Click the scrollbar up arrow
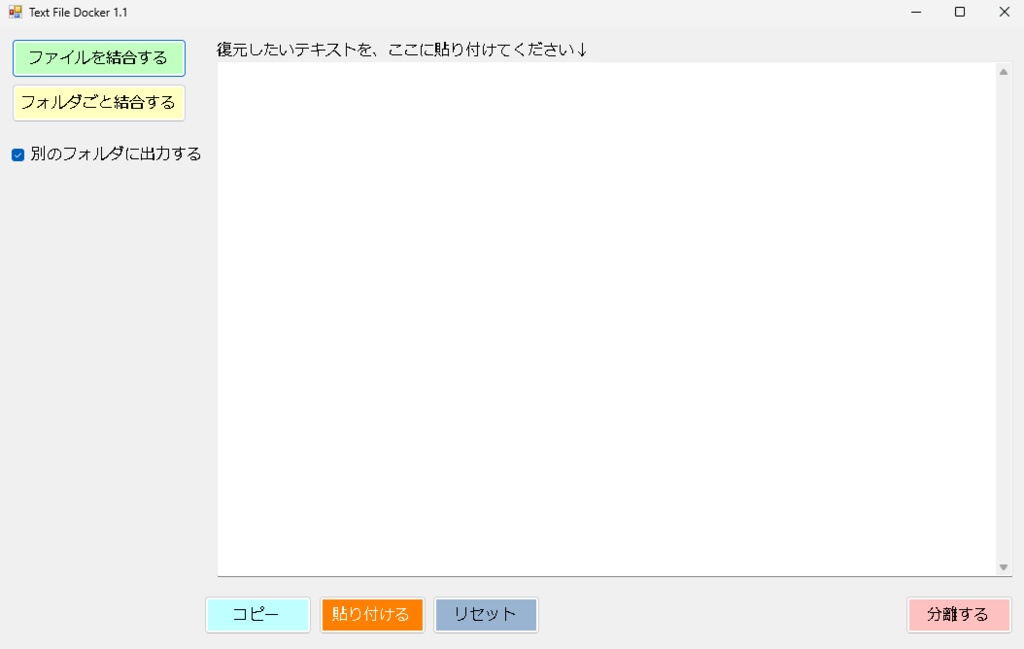This screenshot has height=649, width=1024. [x=1004, y=70]
